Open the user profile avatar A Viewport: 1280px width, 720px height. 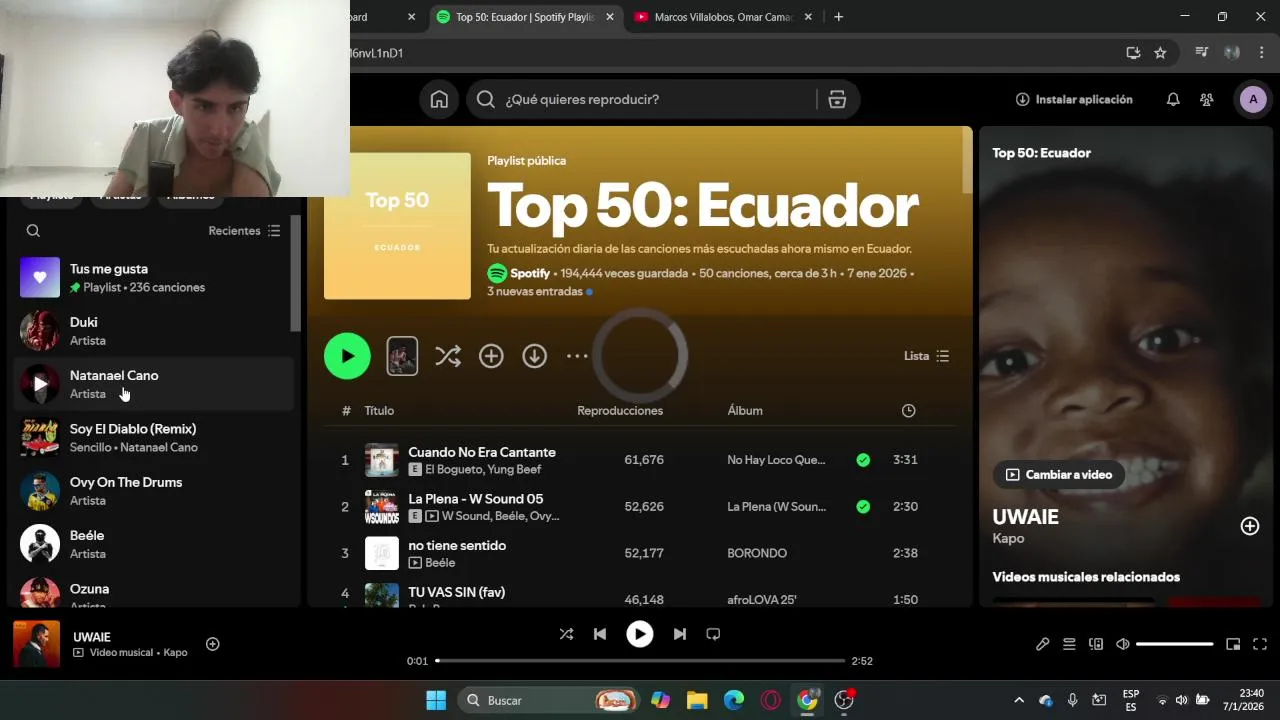pos(1253,99)
